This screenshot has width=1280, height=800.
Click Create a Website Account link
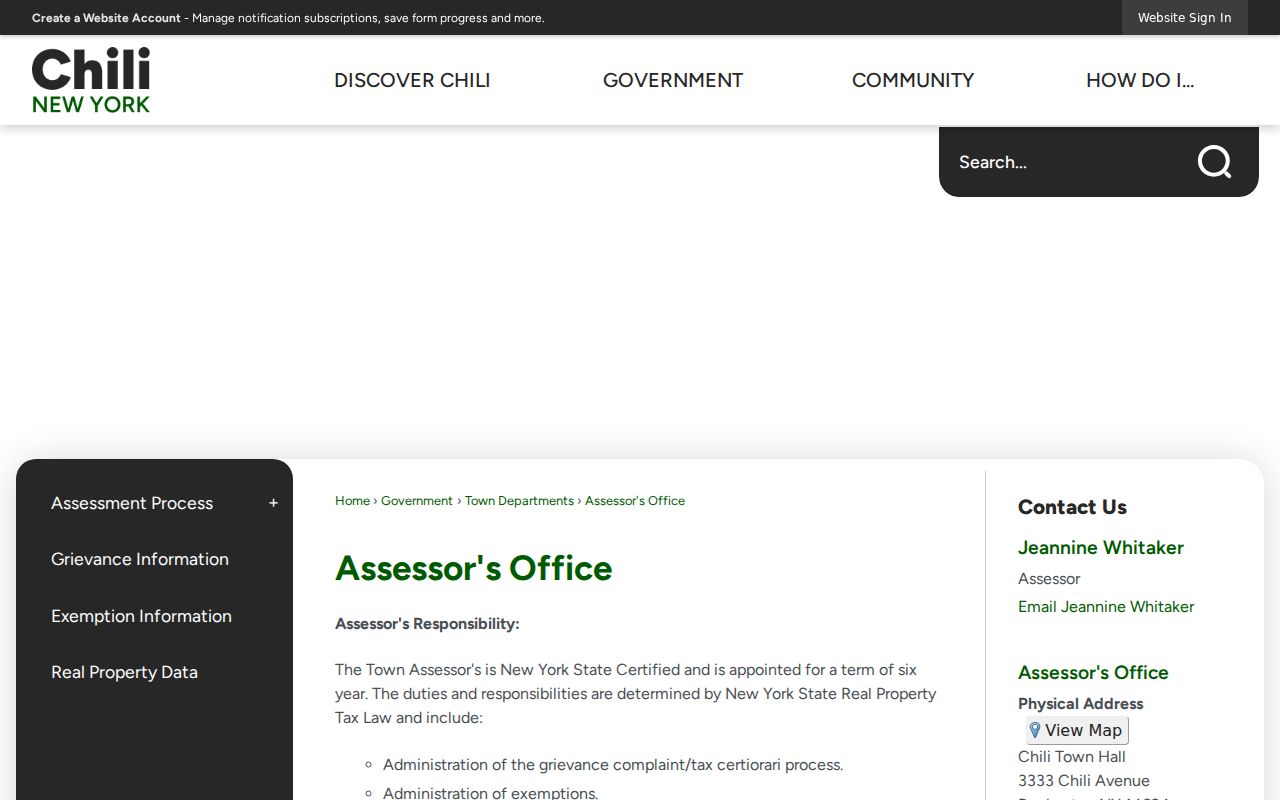pyautogui.click(x=106, y=18)
